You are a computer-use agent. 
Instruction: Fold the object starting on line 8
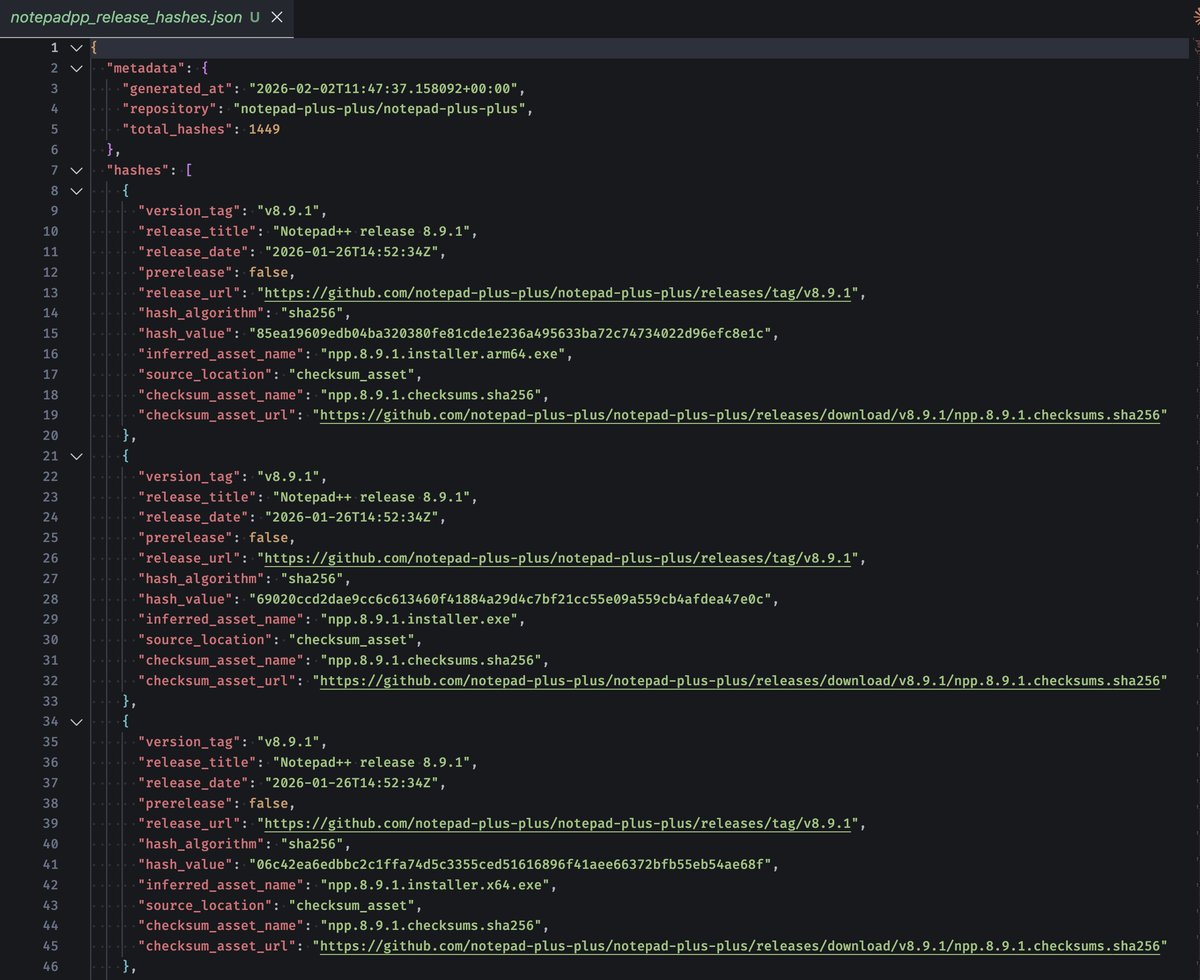click(77, 190)
